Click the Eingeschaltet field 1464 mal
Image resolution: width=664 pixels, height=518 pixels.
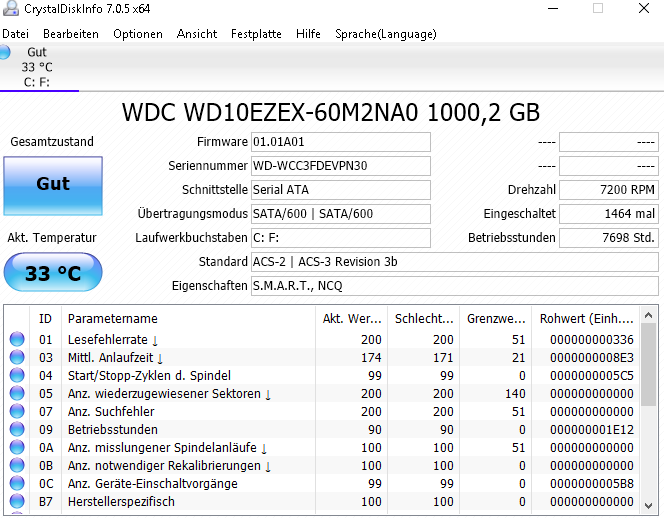click(x=609, y=214)
